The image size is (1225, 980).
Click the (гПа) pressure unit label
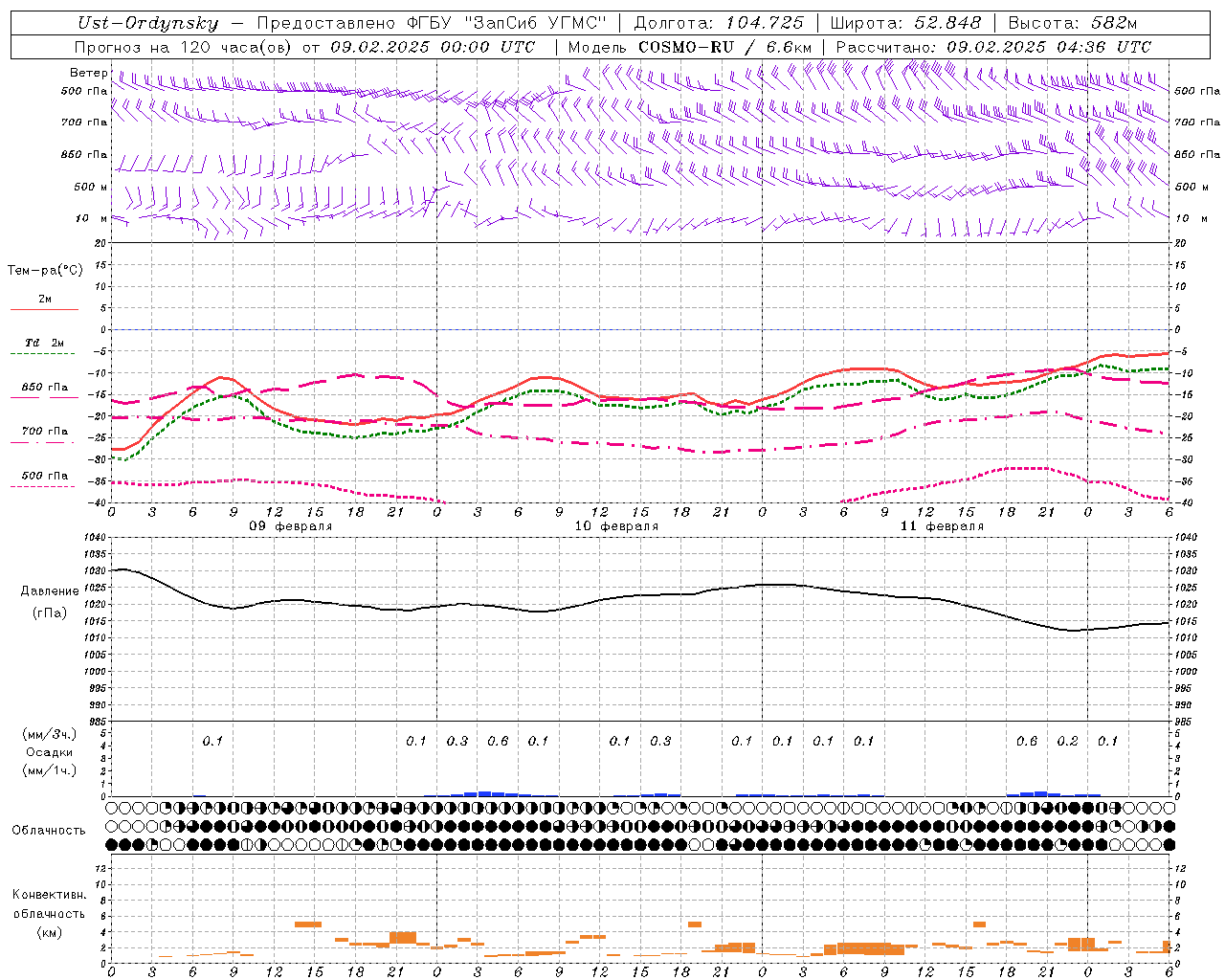[x=50, y=613]
